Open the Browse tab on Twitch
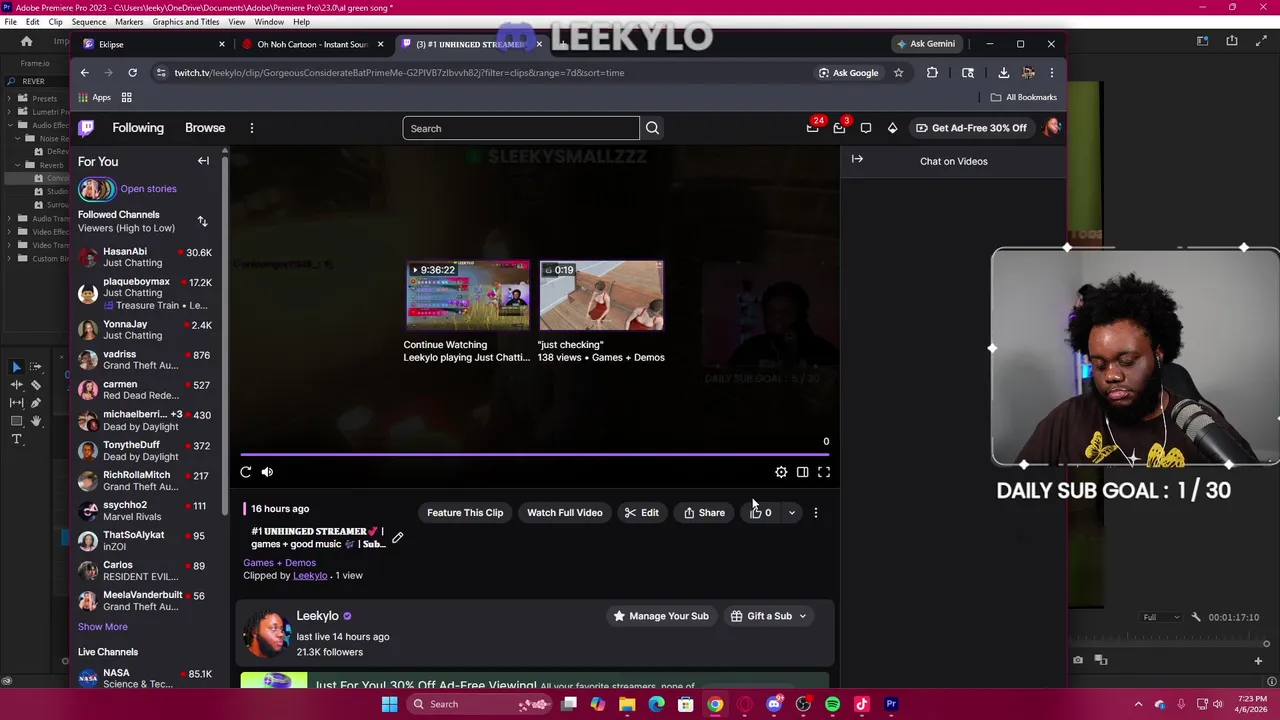Image resolution: width=1280 pixels, height=720 pixels. click(x=205, y=128)
